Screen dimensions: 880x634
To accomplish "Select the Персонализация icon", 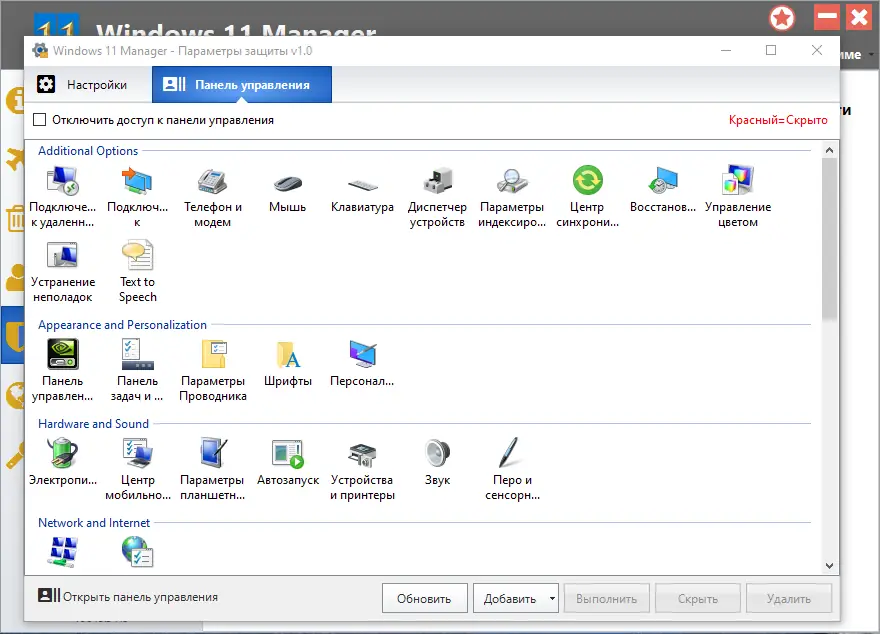I will click(362, 360).
